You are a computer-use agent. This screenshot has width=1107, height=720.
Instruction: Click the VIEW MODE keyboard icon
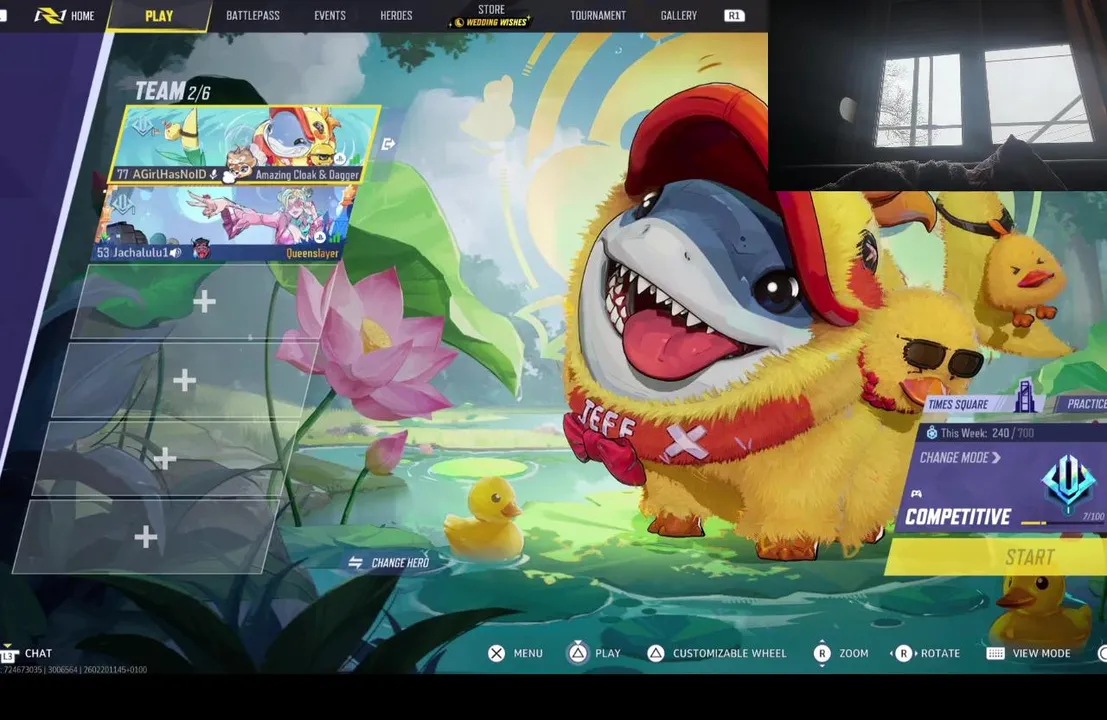point(995,654)
